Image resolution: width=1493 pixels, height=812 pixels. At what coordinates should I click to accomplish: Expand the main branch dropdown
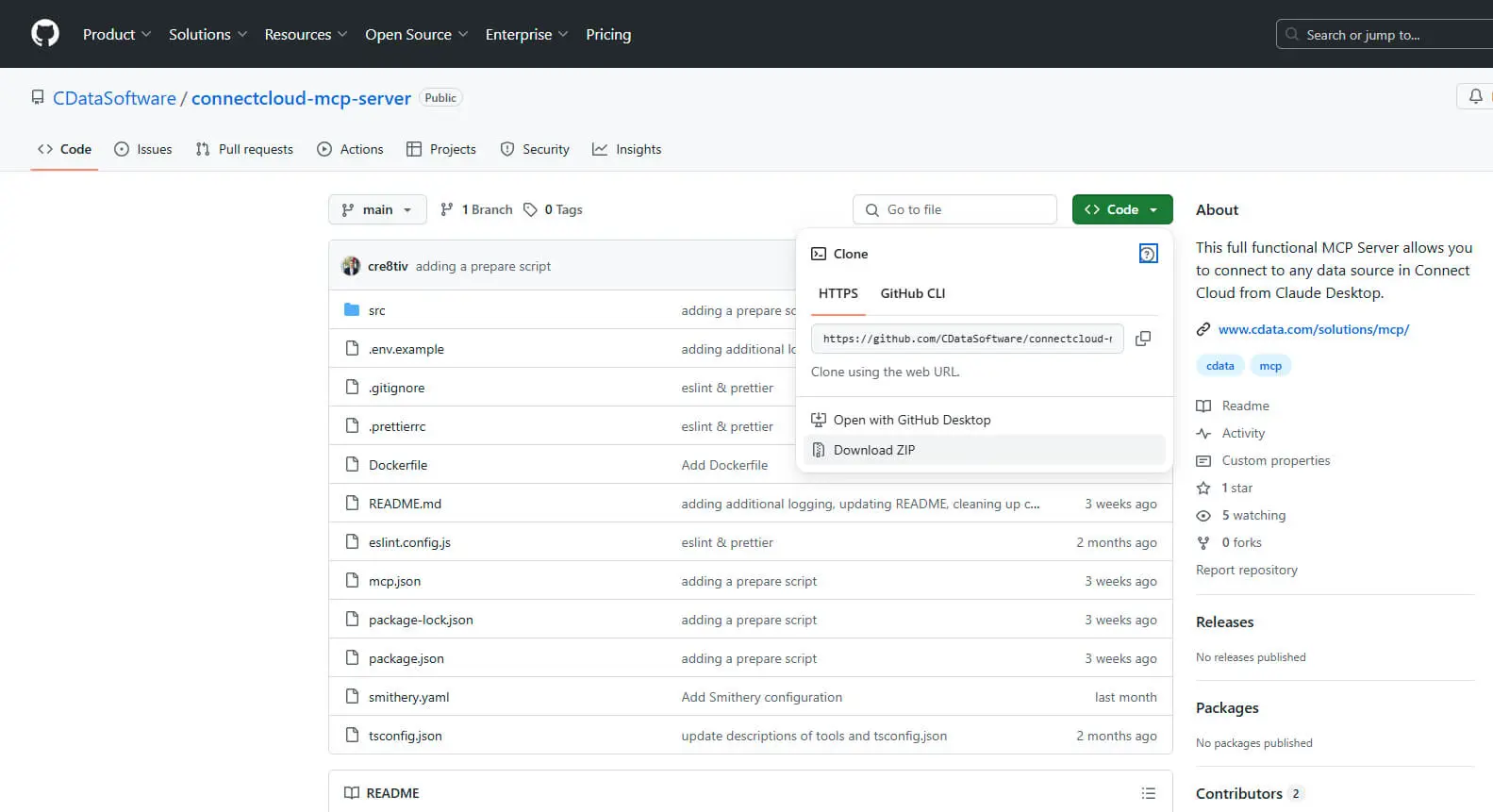tap(377, 209)
